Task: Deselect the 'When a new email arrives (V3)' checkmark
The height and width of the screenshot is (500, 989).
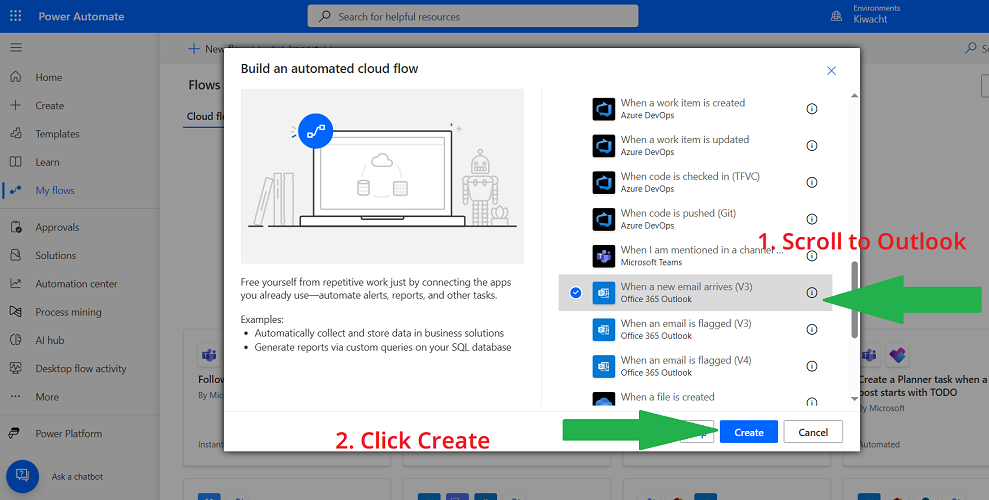Action: pos(575,293)
